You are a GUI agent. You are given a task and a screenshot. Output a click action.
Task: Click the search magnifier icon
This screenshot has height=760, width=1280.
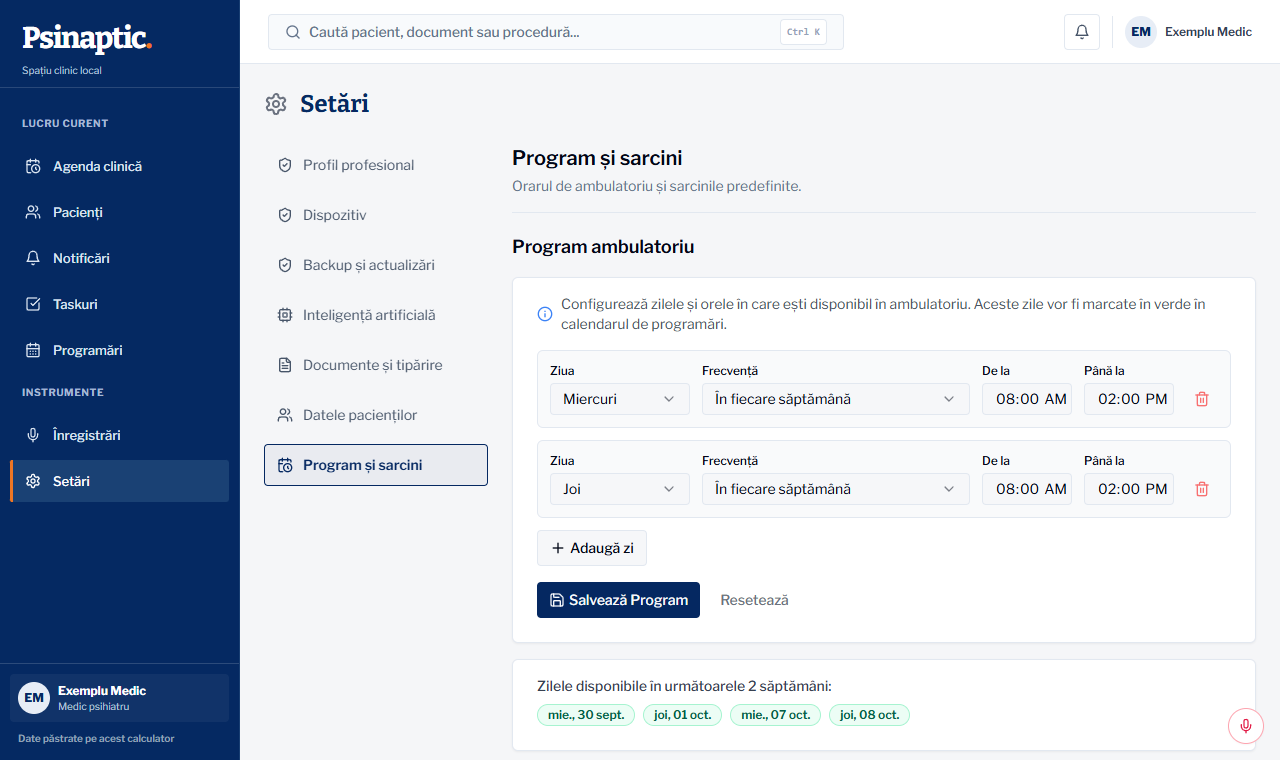click(x=293, y=32)
